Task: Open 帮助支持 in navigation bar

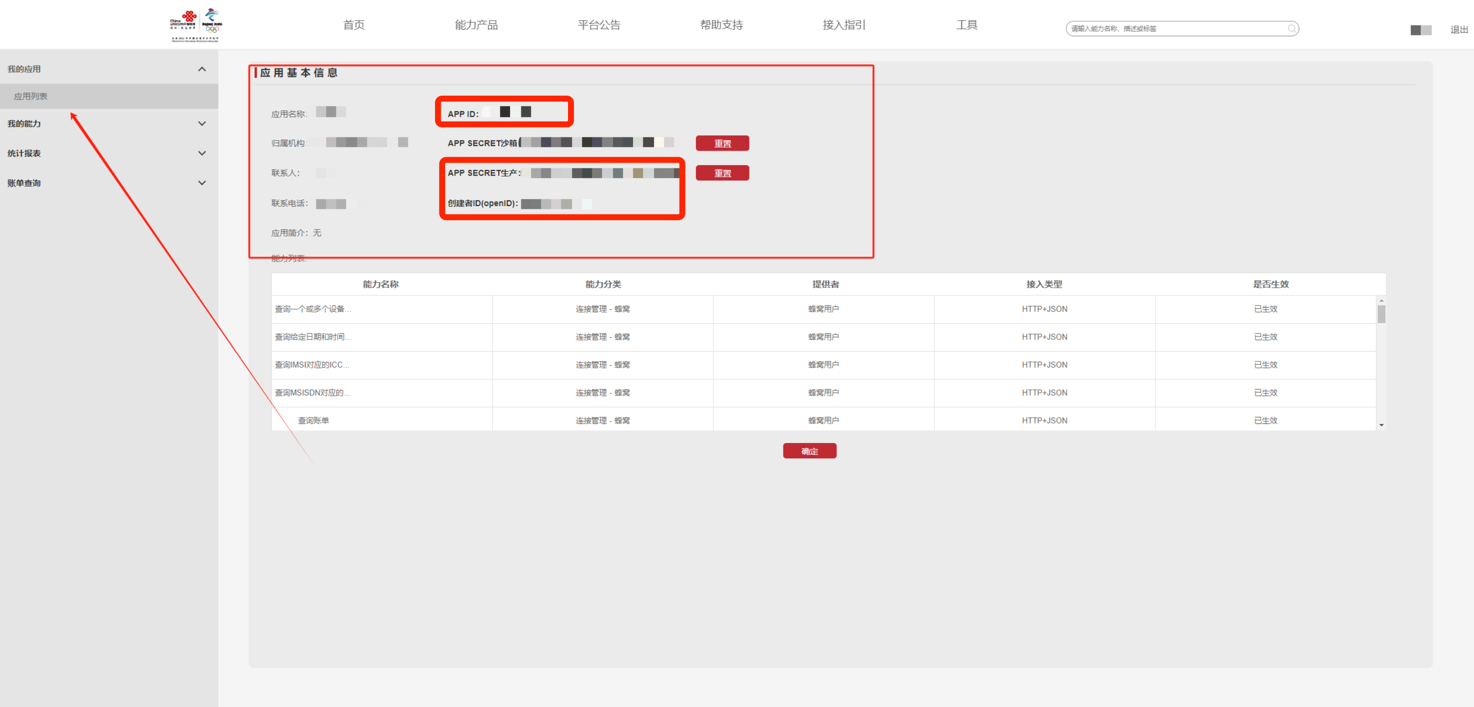Action: pos(721,25)
